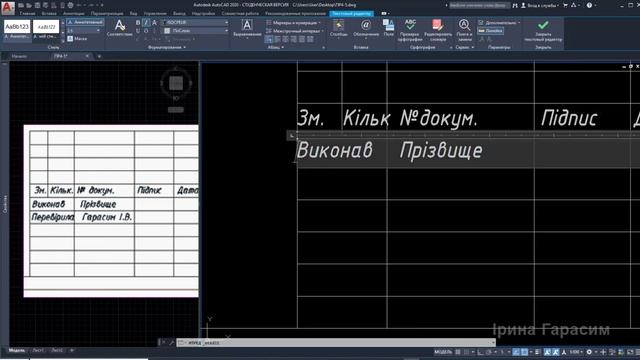The image size is (640, 360).
Task: Click Перевірила text in left viewport
Action: tap(53, 217)
